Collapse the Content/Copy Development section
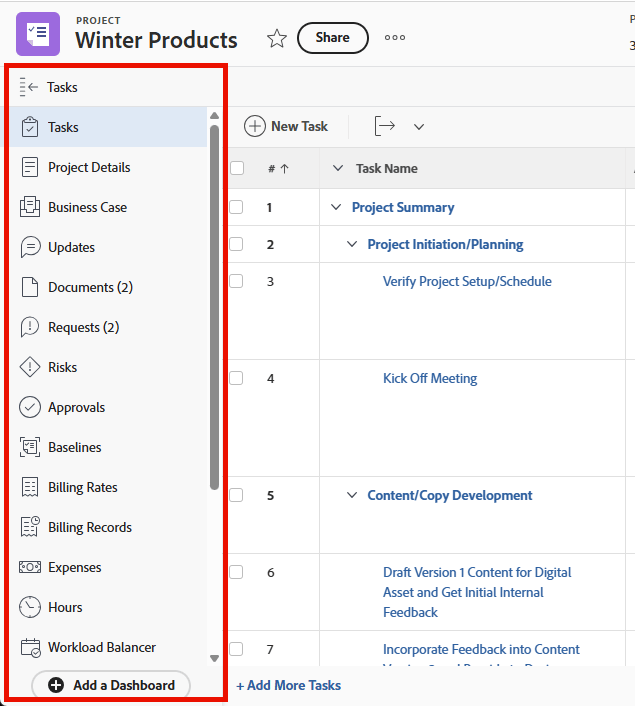The height and width of the screenshot is (706, 635). [352, 495]
